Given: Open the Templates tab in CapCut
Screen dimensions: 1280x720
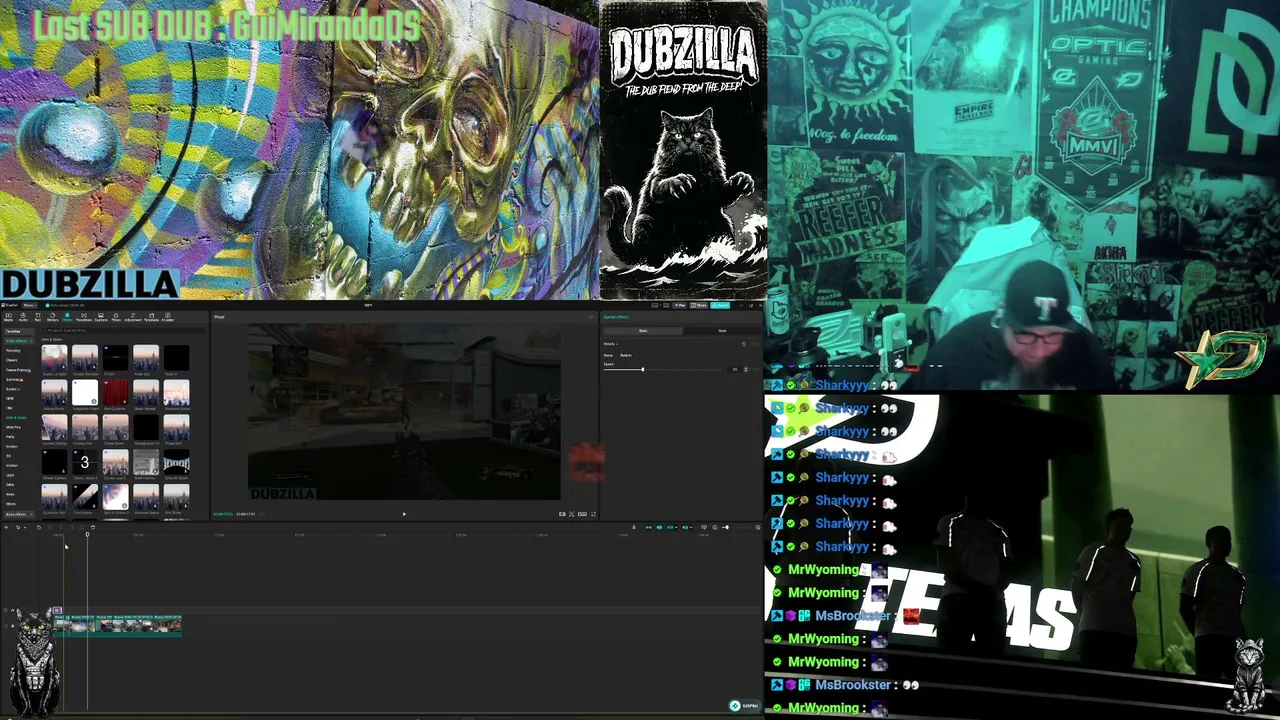Looking at the screenshot, I should pos(151,317).
